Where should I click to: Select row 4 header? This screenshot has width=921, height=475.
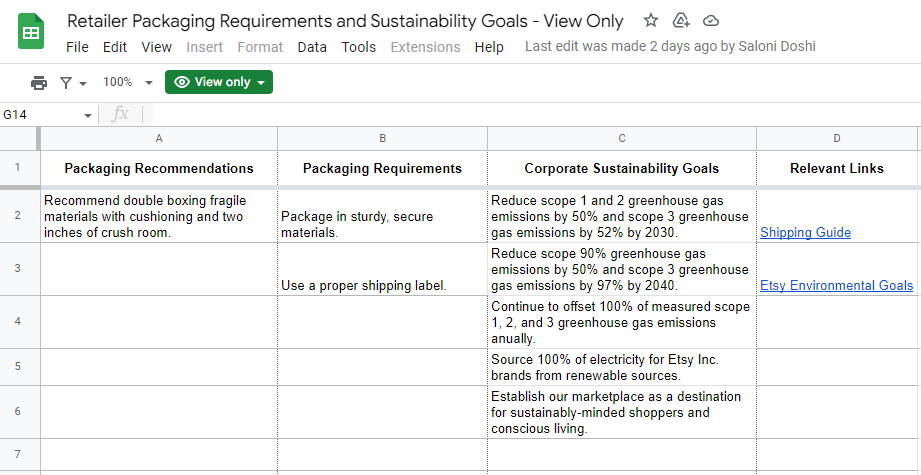coord(18,322)
